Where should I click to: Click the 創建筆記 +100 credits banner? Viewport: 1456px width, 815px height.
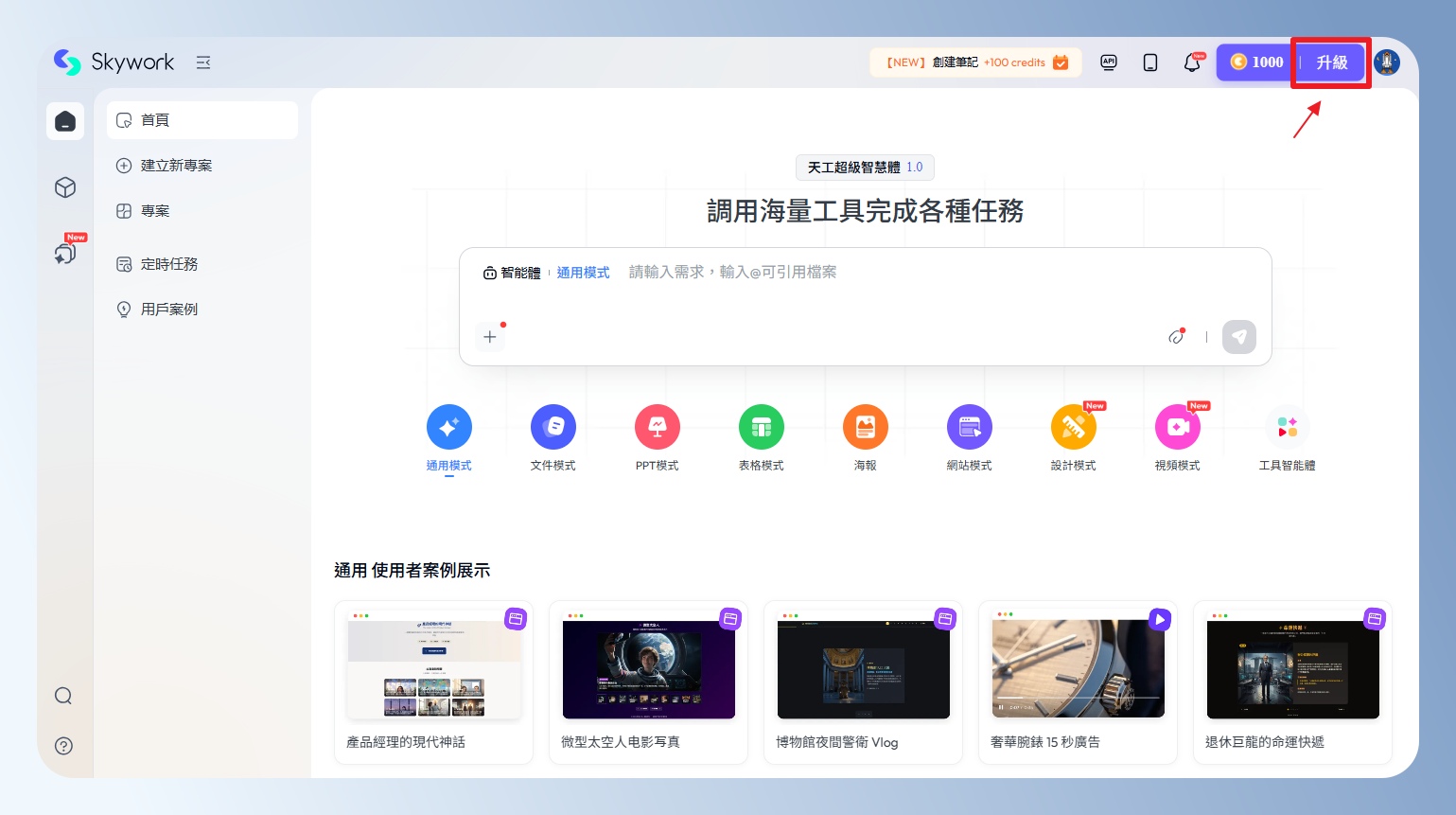(975, 62)
